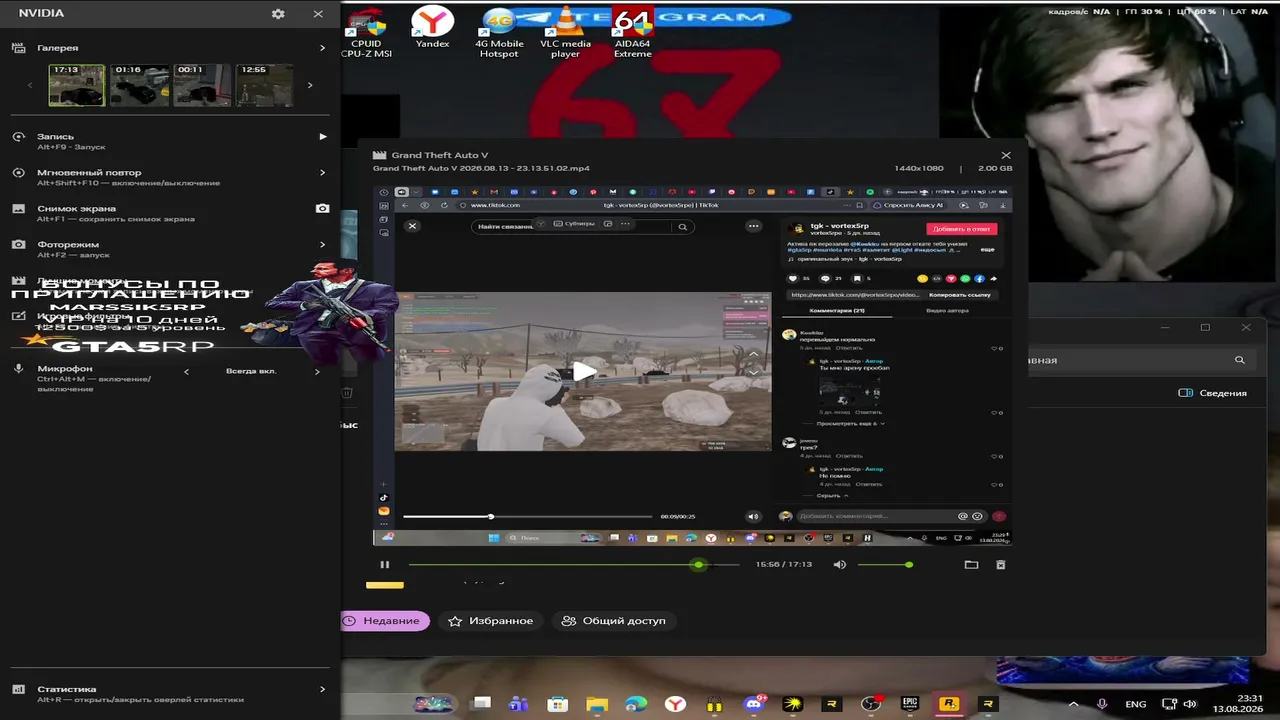The image size is (1280, 720).
Task: Open network settings from the taskbar tray
Action: point(1168,704)
